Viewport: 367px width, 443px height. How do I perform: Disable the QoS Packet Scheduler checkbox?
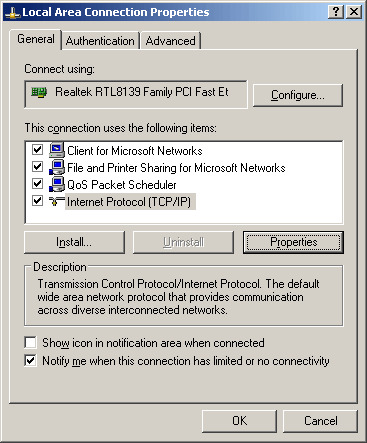(37, 183)
